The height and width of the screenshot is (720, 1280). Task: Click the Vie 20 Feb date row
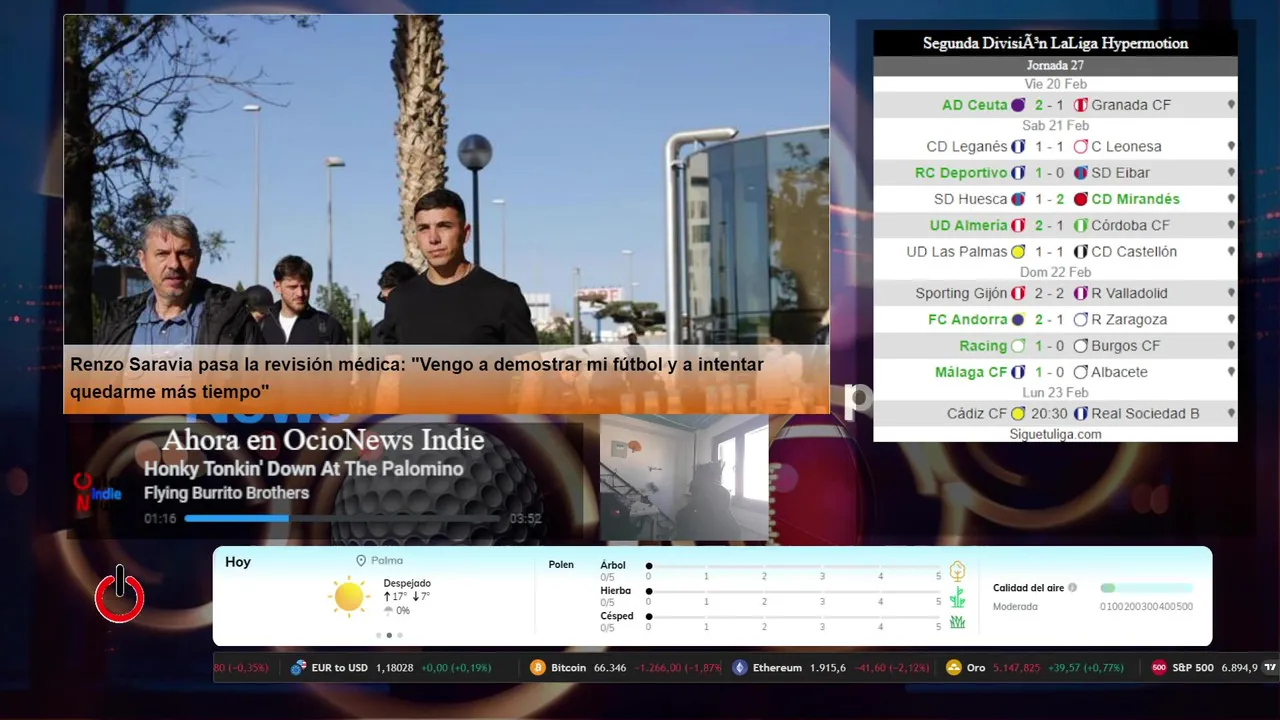pos(1055,84)
